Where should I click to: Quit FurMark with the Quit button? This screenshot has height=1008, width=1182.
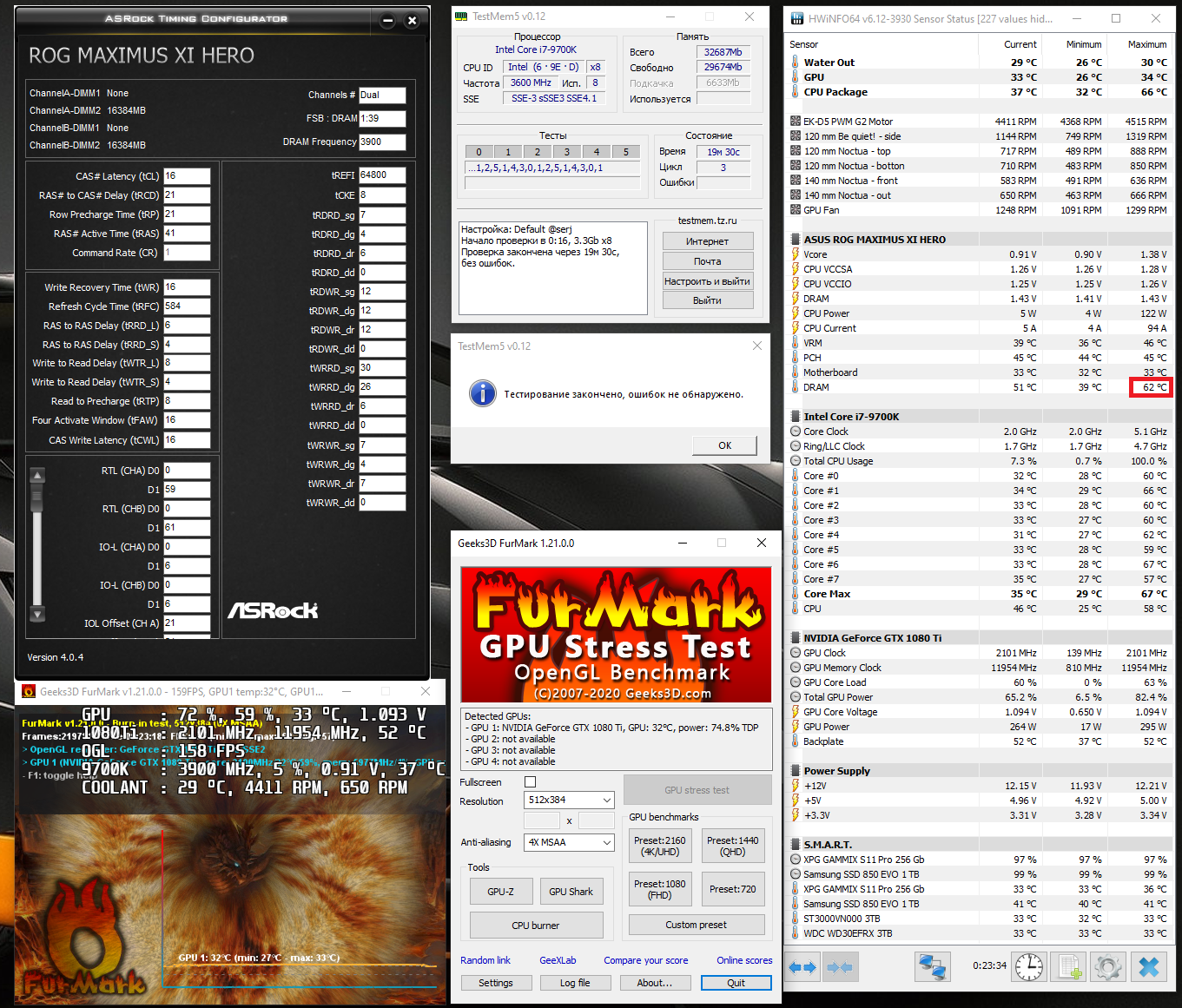coord(736,983)
